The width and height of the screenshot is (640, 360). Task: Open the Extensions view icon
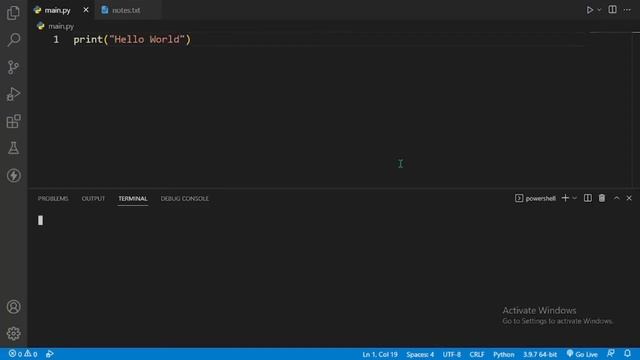13,121
